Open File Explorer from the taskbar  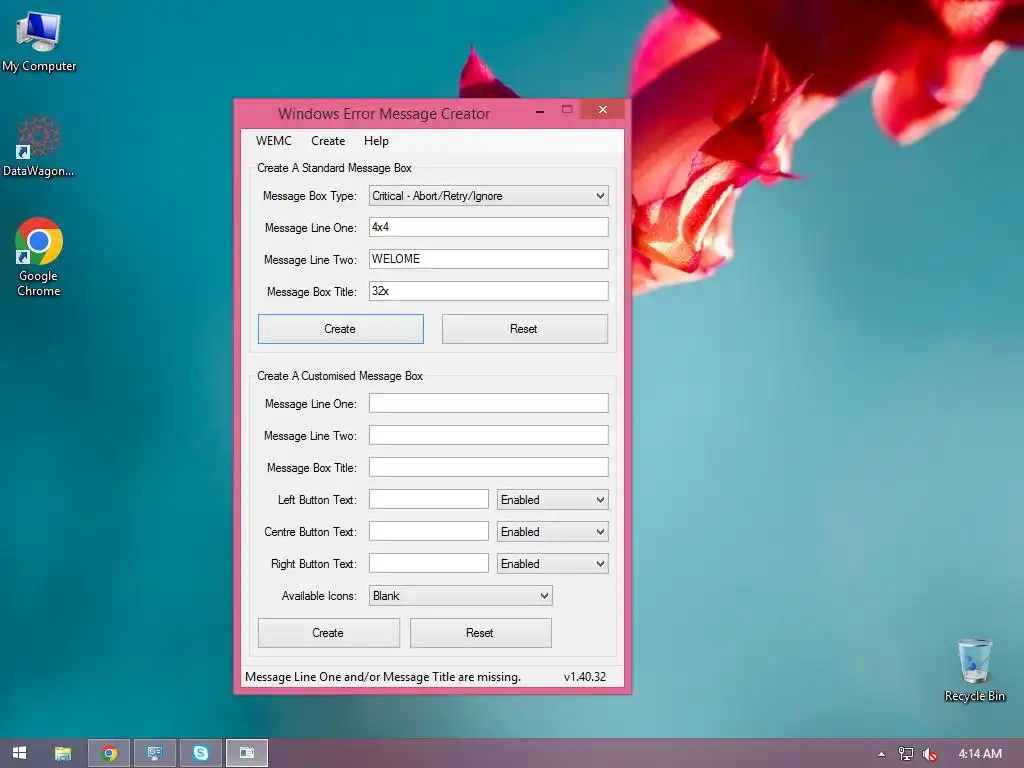pyautogui.click(x=63, y=753)
